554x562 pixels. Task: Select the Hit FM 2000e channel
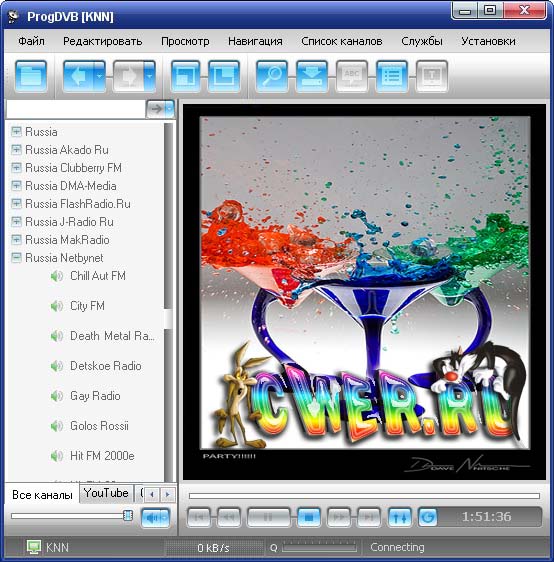102,456
